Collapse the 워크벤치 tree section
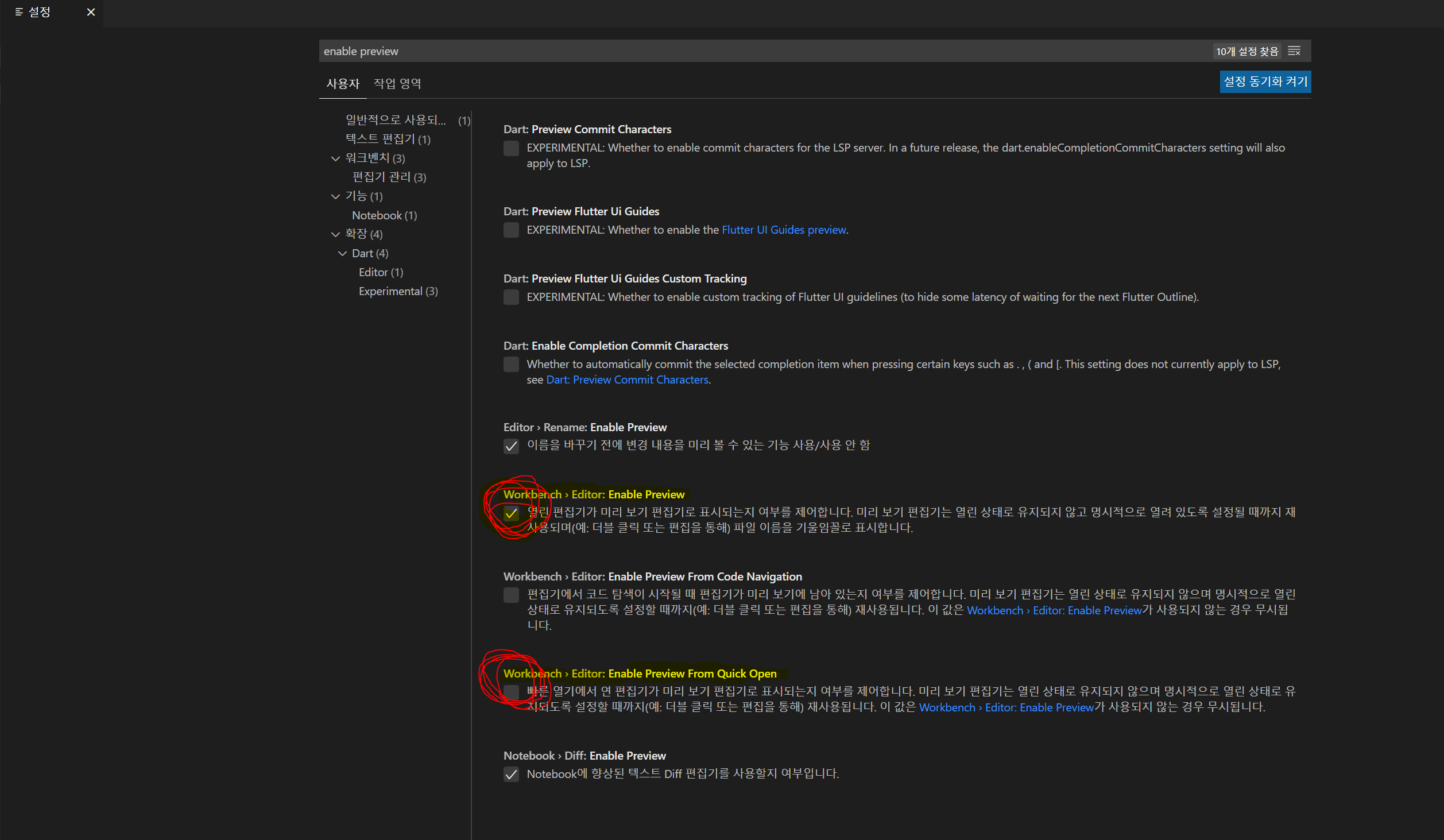The height and width of the screenshot is (840, 1444). (336, 158)
